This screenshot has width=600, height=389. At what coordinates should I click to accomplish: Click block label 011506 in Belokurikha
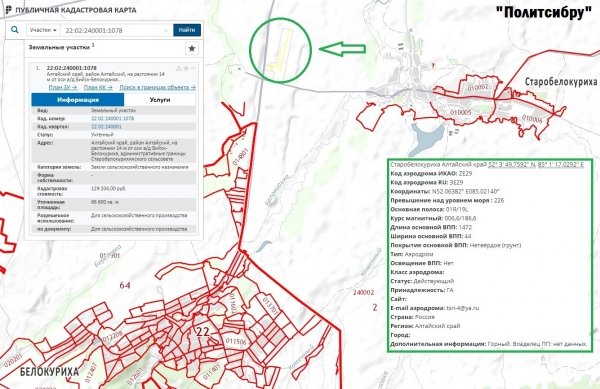pyautogui.click(x=236, y=341)
